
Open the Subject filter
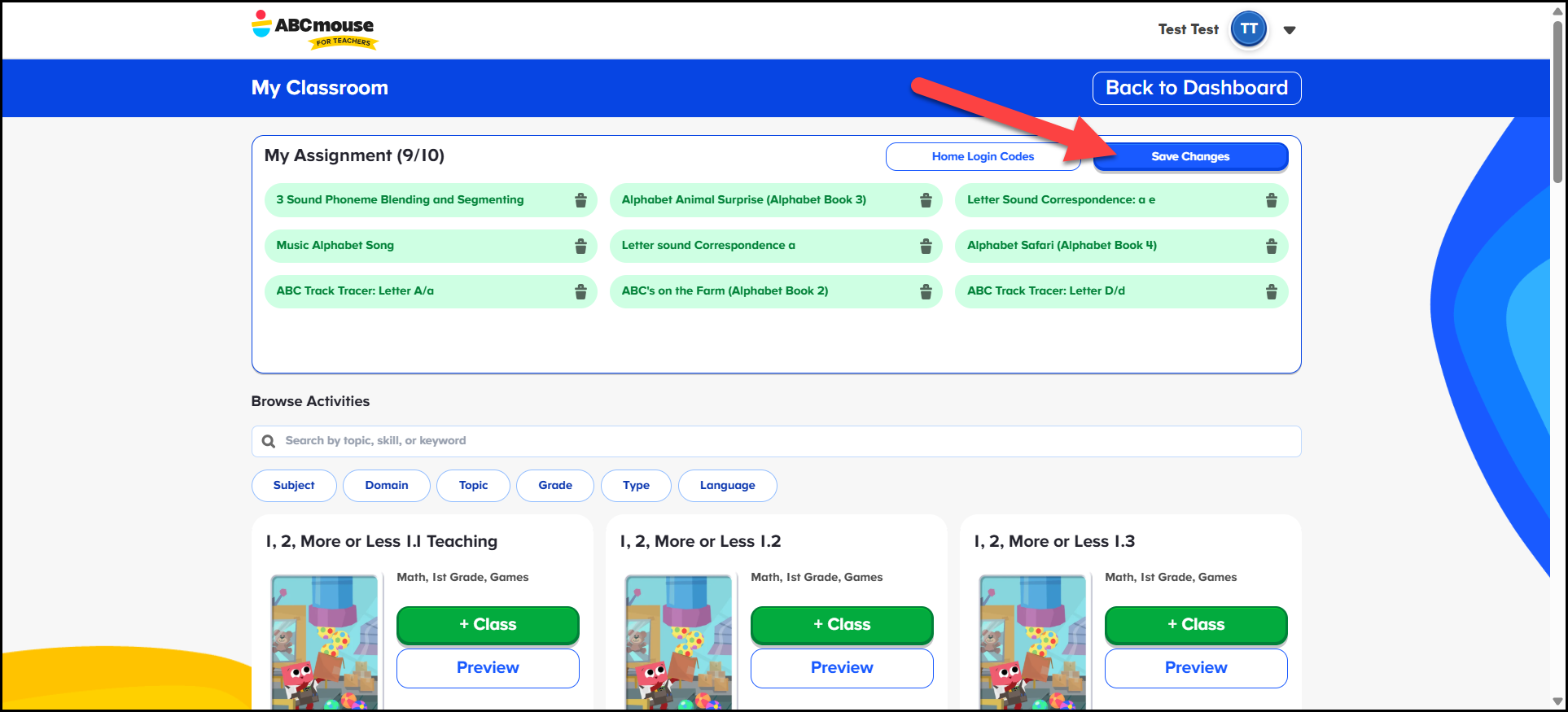pos(294,486)
